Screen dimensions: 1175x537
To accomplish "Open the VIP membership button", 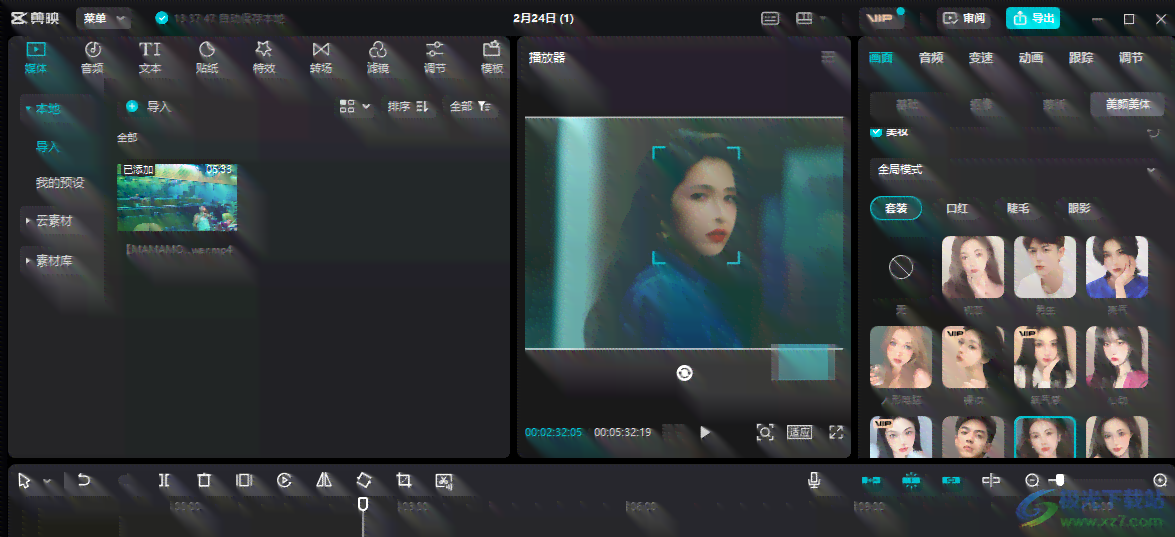I will 881,18.
